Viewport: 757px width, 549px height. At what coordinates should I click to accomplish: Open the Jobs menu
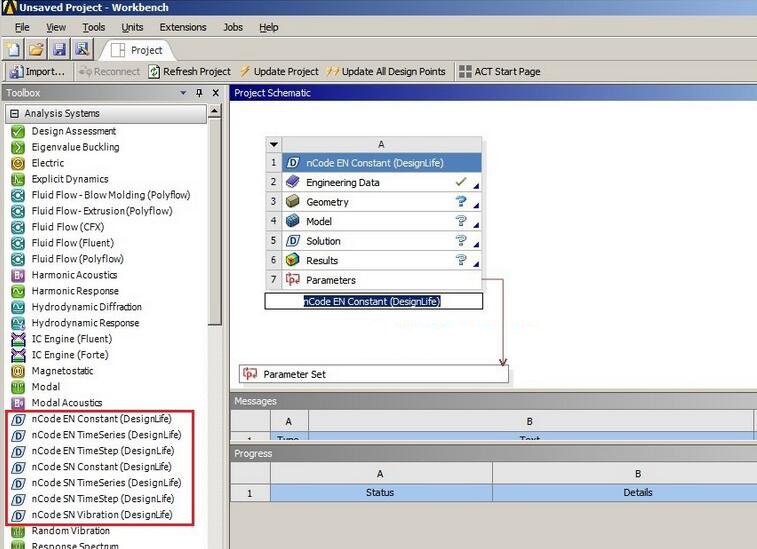click(x=233, y=28)
